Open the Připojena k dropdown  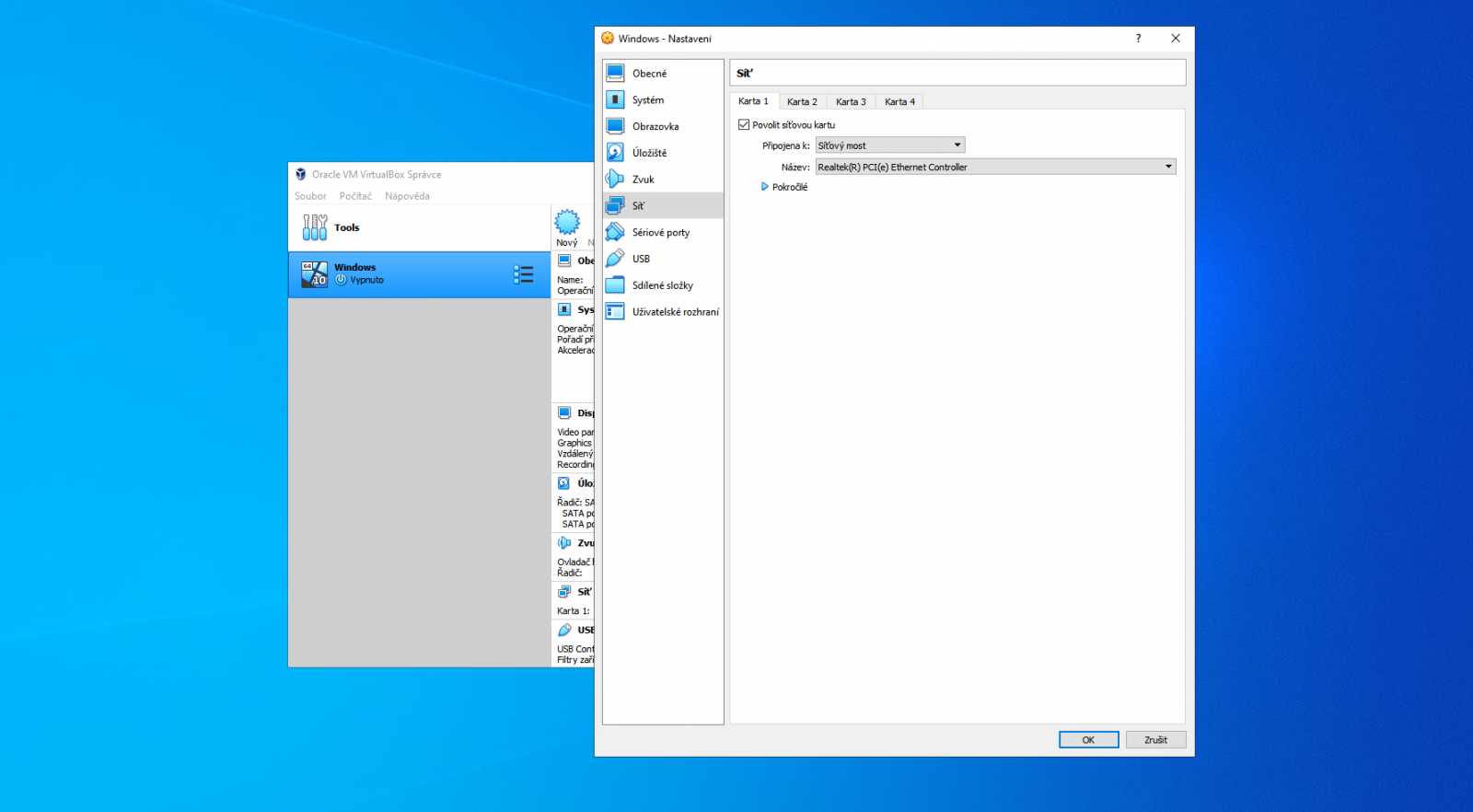tap(890, 145)
